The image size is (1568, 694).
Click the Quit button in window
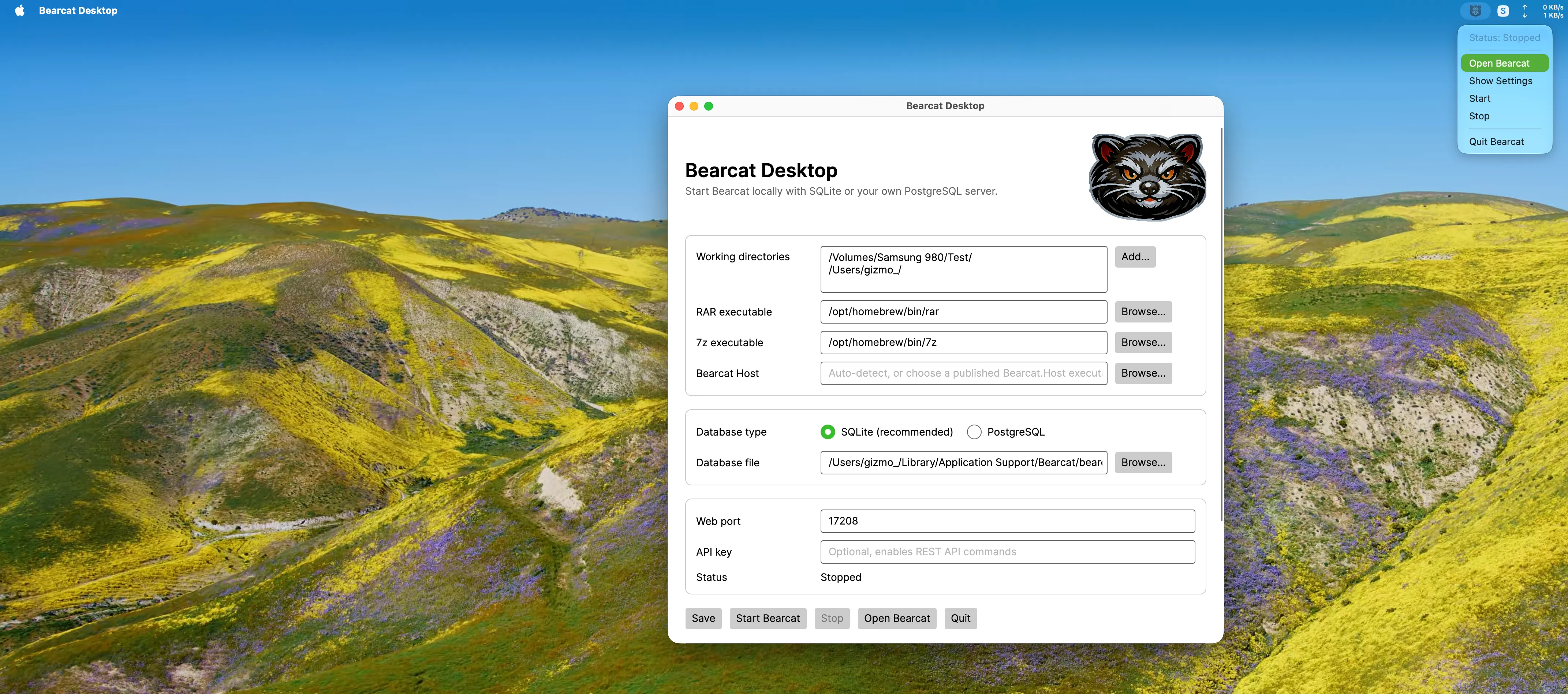point(960,619)
